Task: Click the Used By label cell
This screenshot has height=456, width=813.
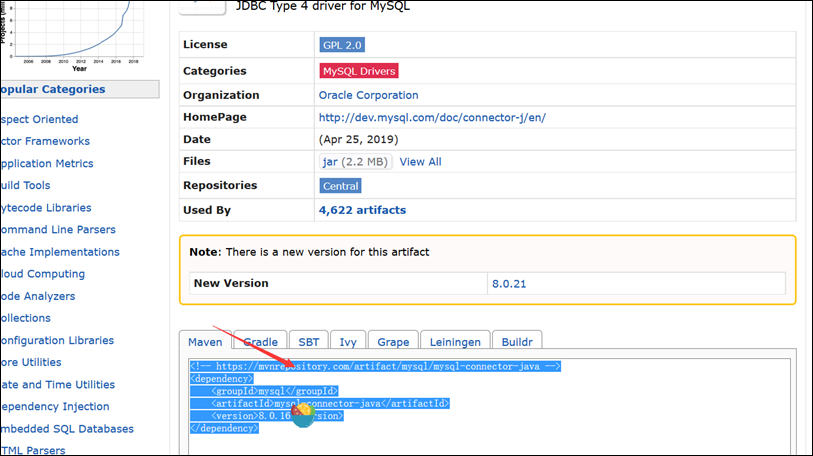Action: click(246, 210)
